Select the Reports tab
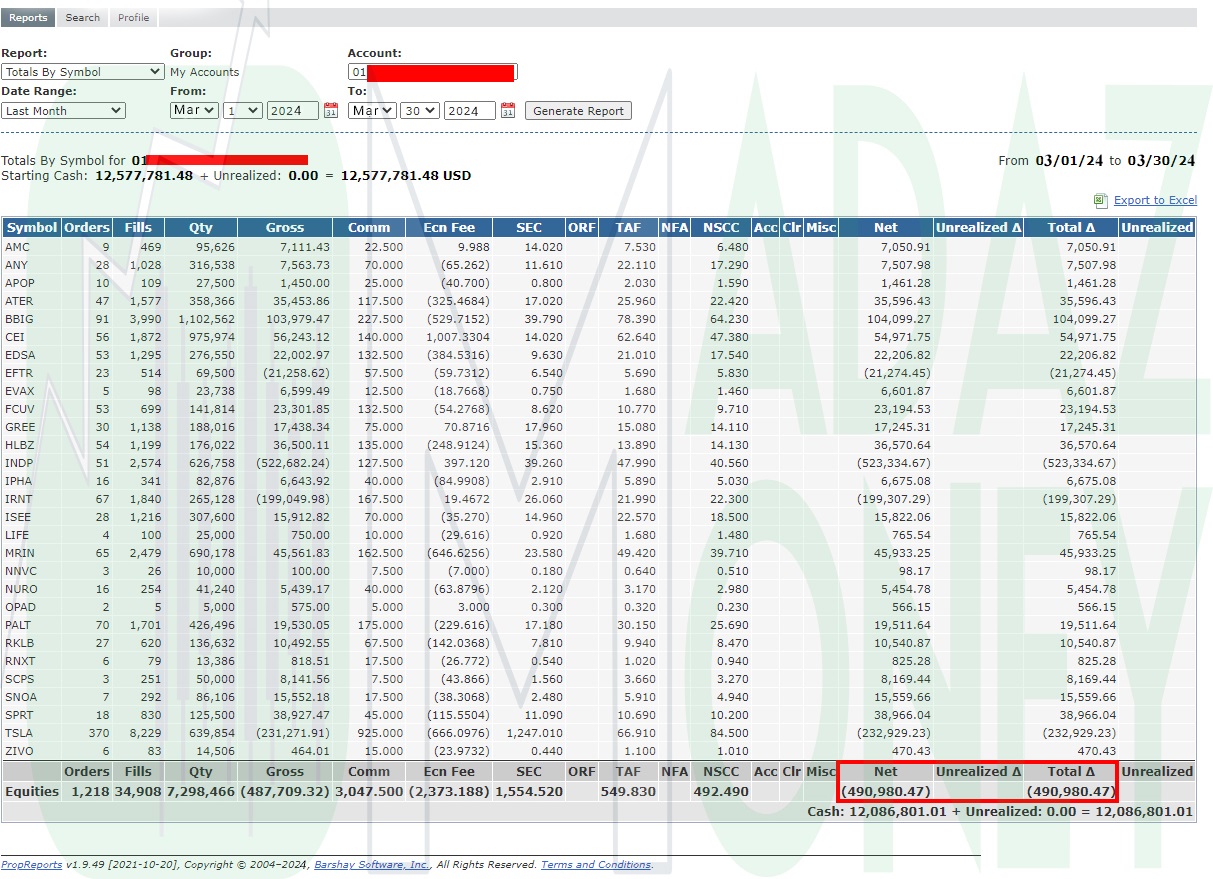The height and width of the screenshot is (879, 1213). 28,18
